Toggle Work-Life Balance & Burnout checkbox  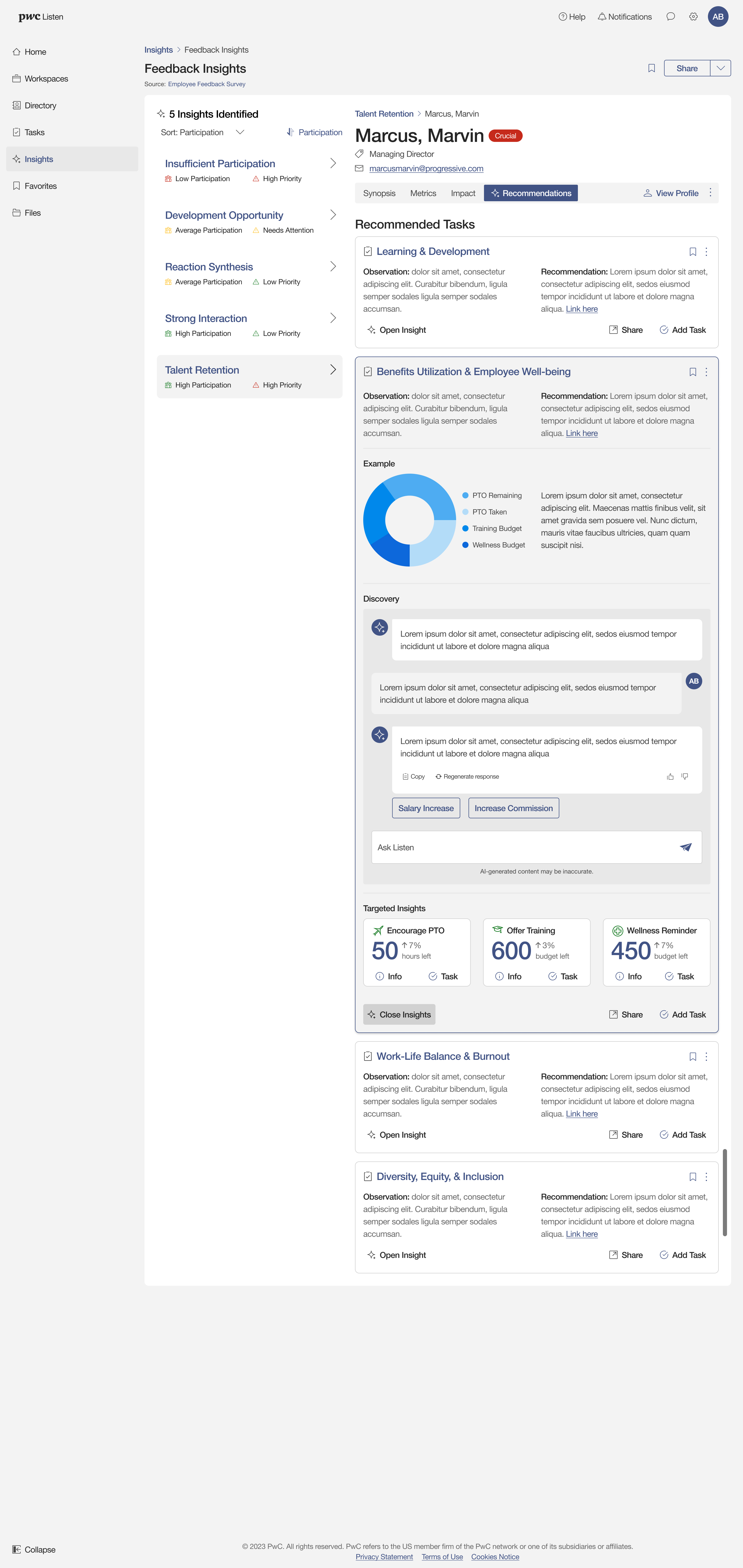[x=368, y=1057]
